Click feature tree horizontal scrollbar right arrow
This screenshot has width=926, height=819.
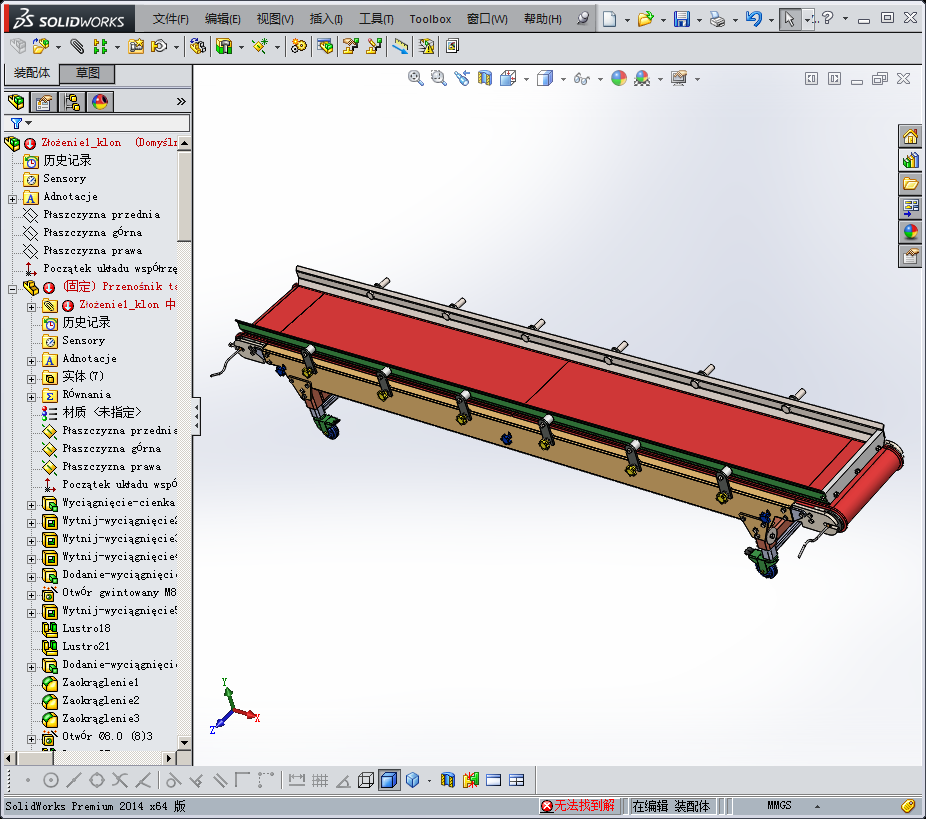click(x=169, y=758)
